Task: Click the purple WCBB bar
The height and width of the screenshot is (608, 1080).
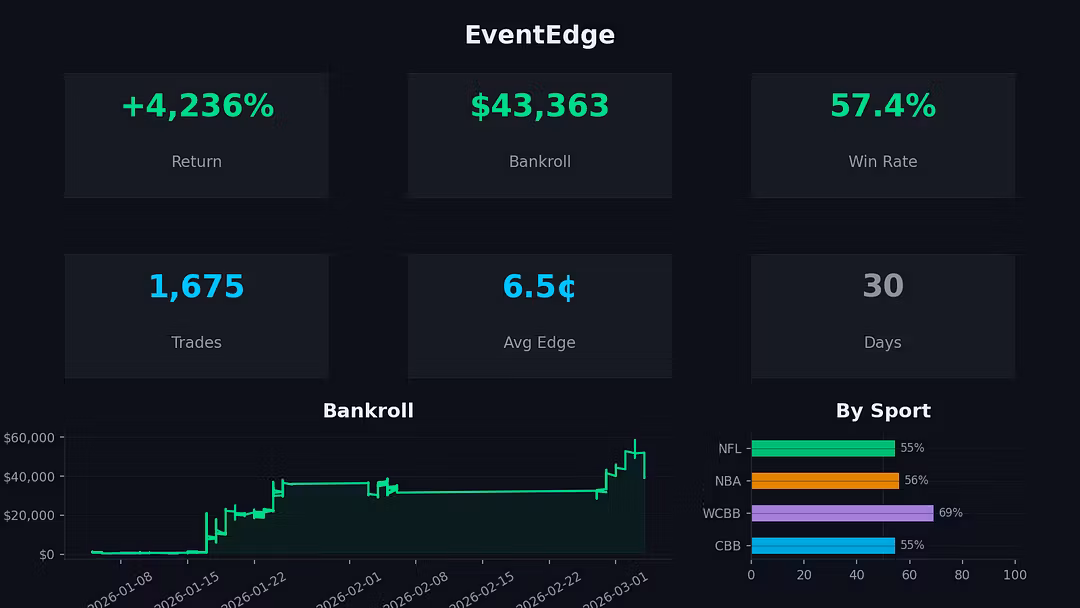Action: [841, 513]
